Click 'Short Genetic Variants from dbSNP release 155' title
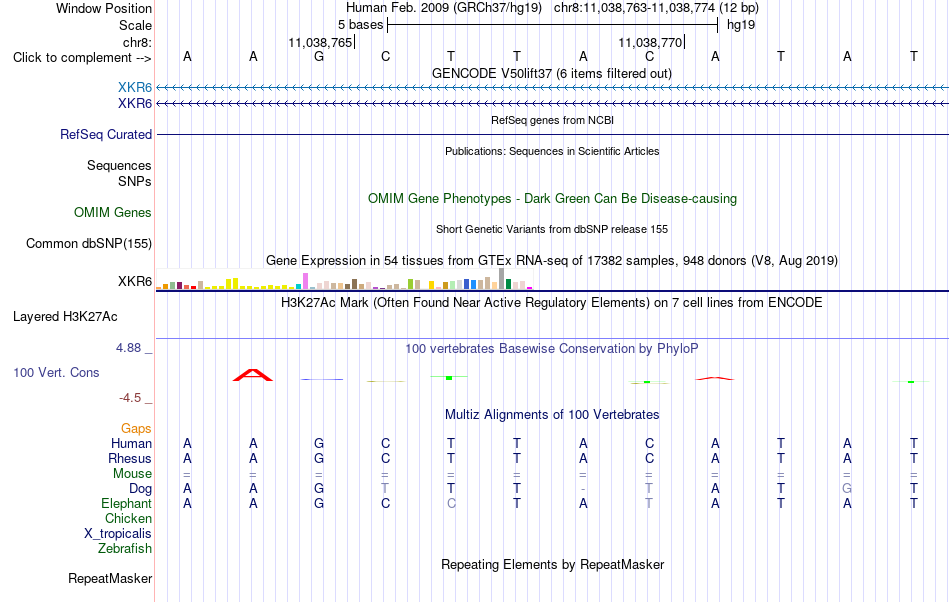The image size is (950, 602). coord(552,229)
